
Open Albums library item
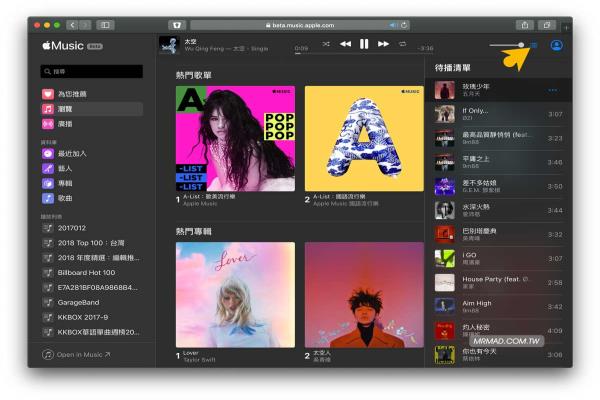click(x=92, y=183)
